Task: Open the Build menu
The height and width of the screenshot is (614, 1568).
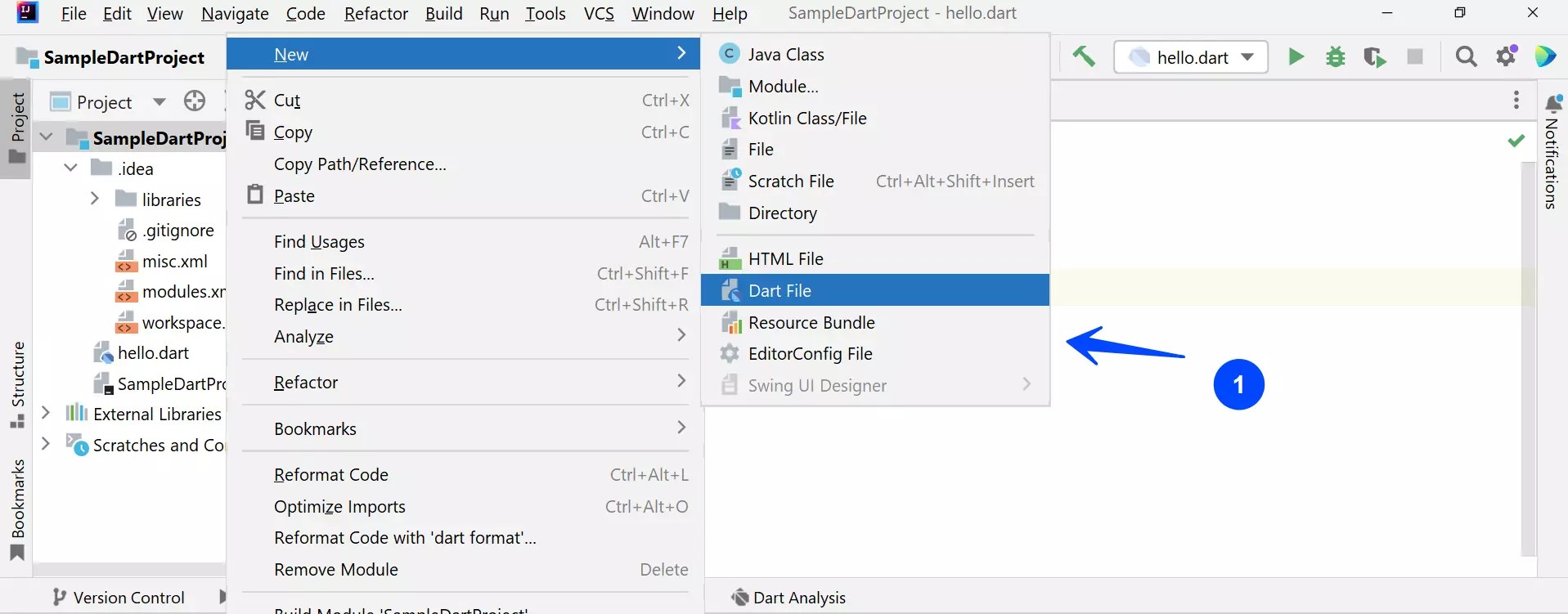Action: pyautogui.click(x=444, y=13)
